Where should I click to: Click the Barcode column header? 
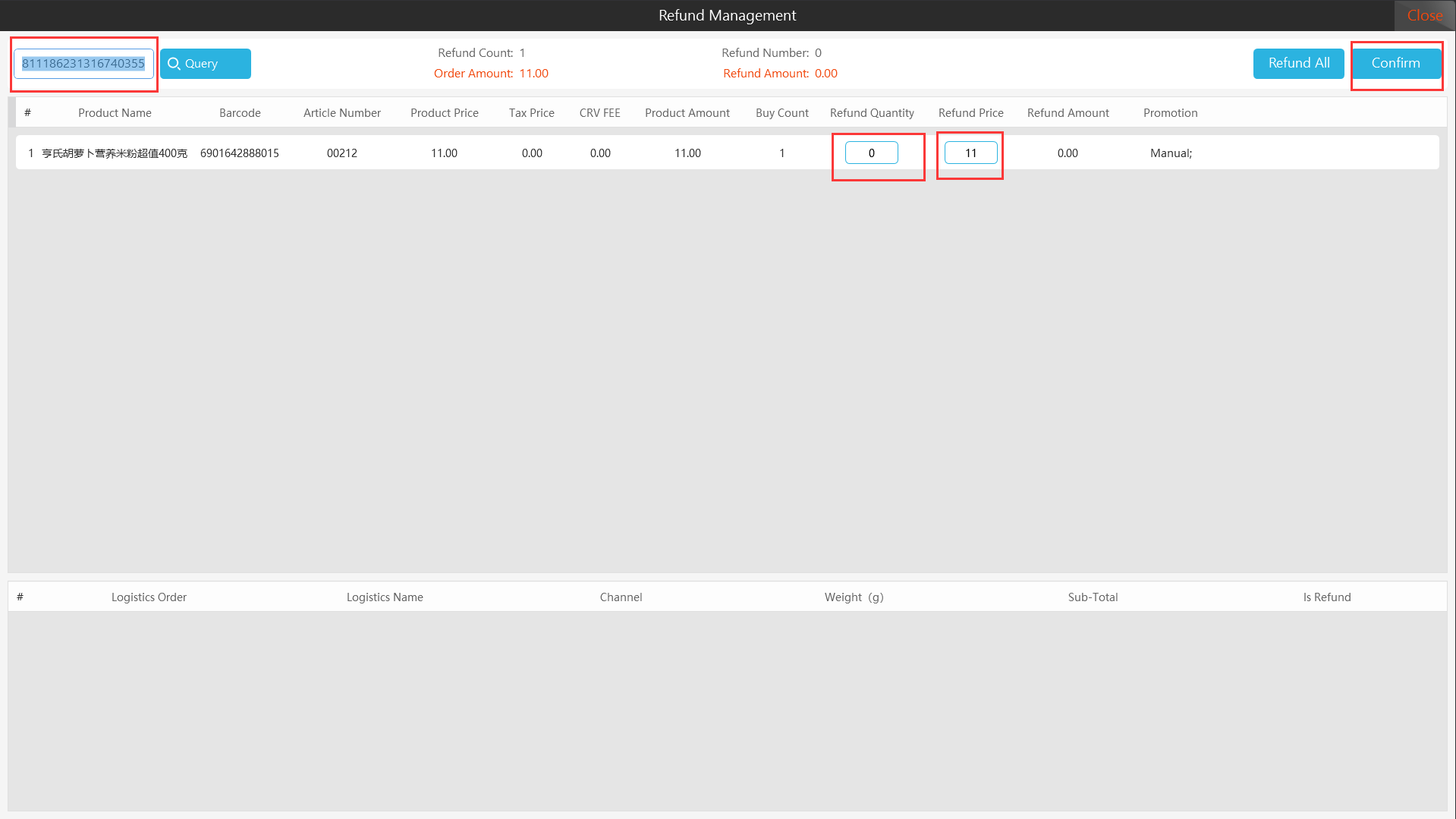tap(240, 113)
